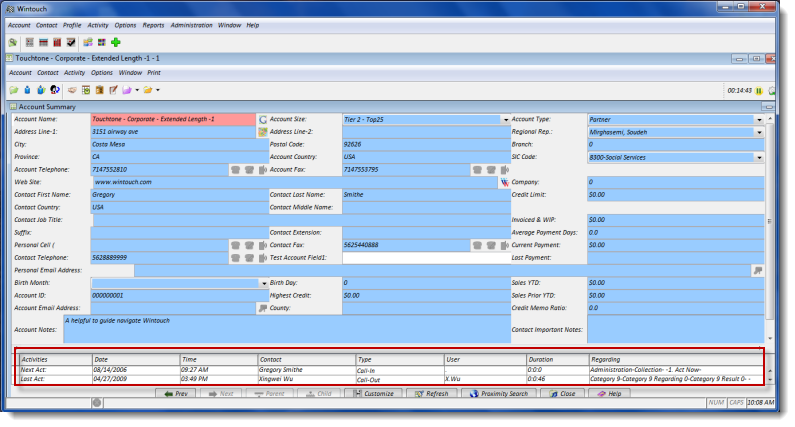Click the Refresh button
The width and height of the screenshot is (795, 427).
(431, 394)
